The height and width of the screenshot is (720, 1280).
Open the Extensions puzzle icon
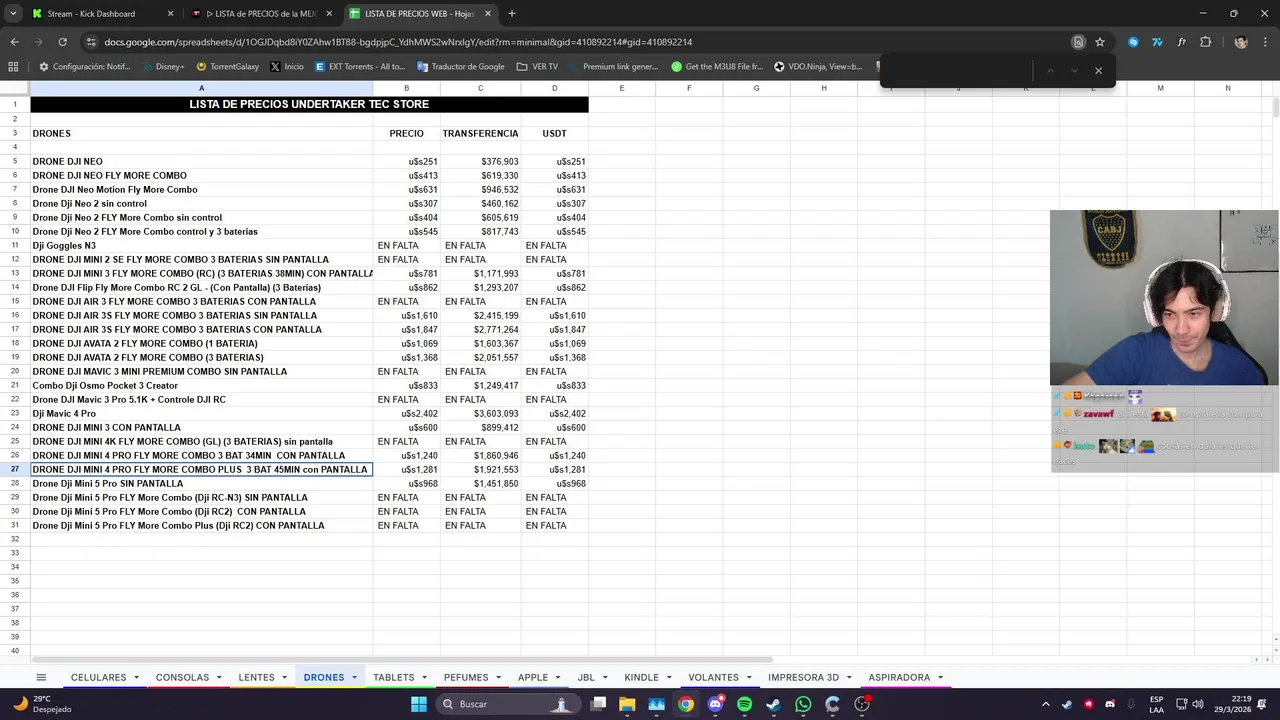(x=1205, y=42)
